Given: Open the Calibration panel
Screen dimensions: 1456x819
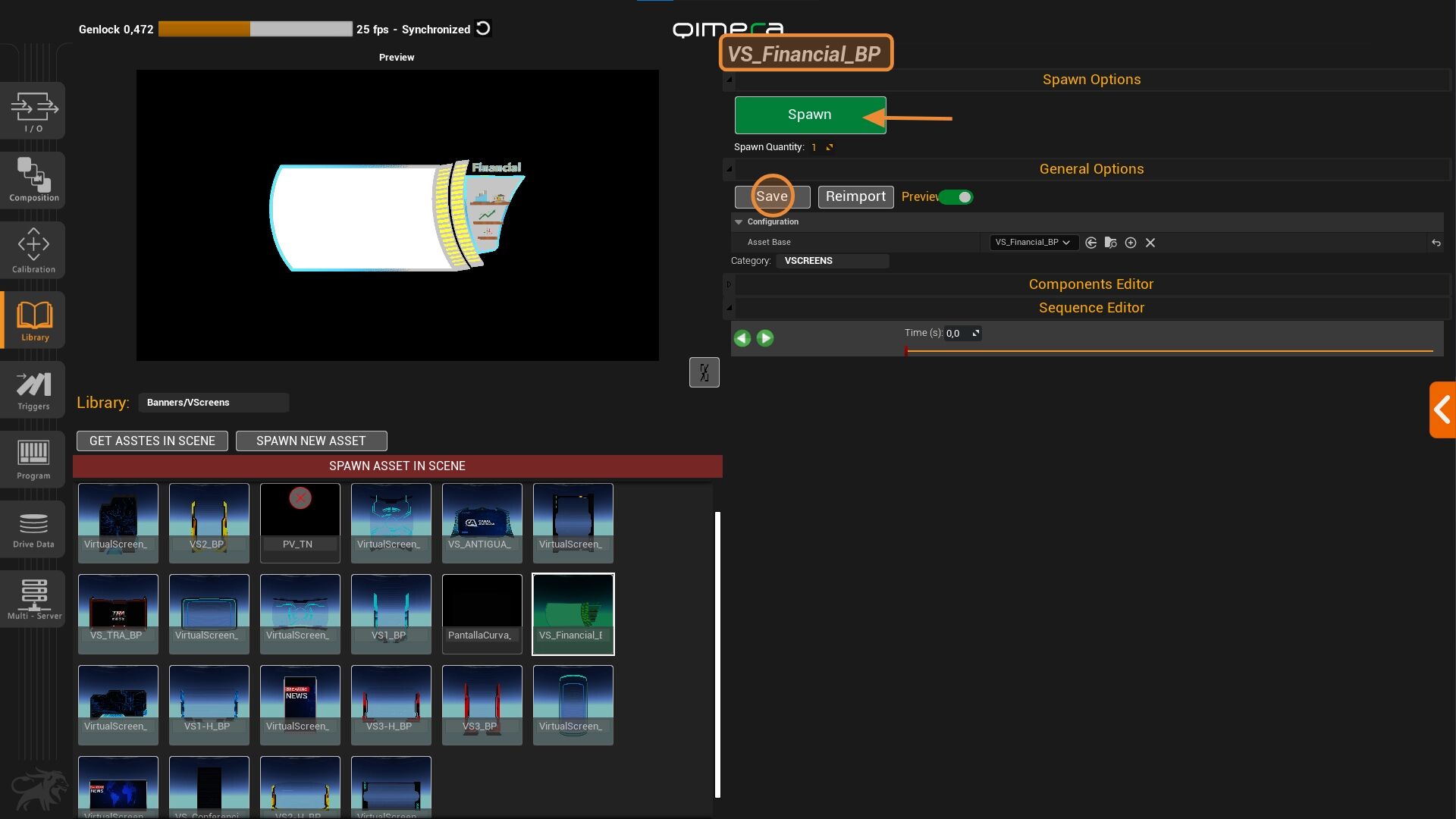Looking at the screenshot, I should coord(33,250).
